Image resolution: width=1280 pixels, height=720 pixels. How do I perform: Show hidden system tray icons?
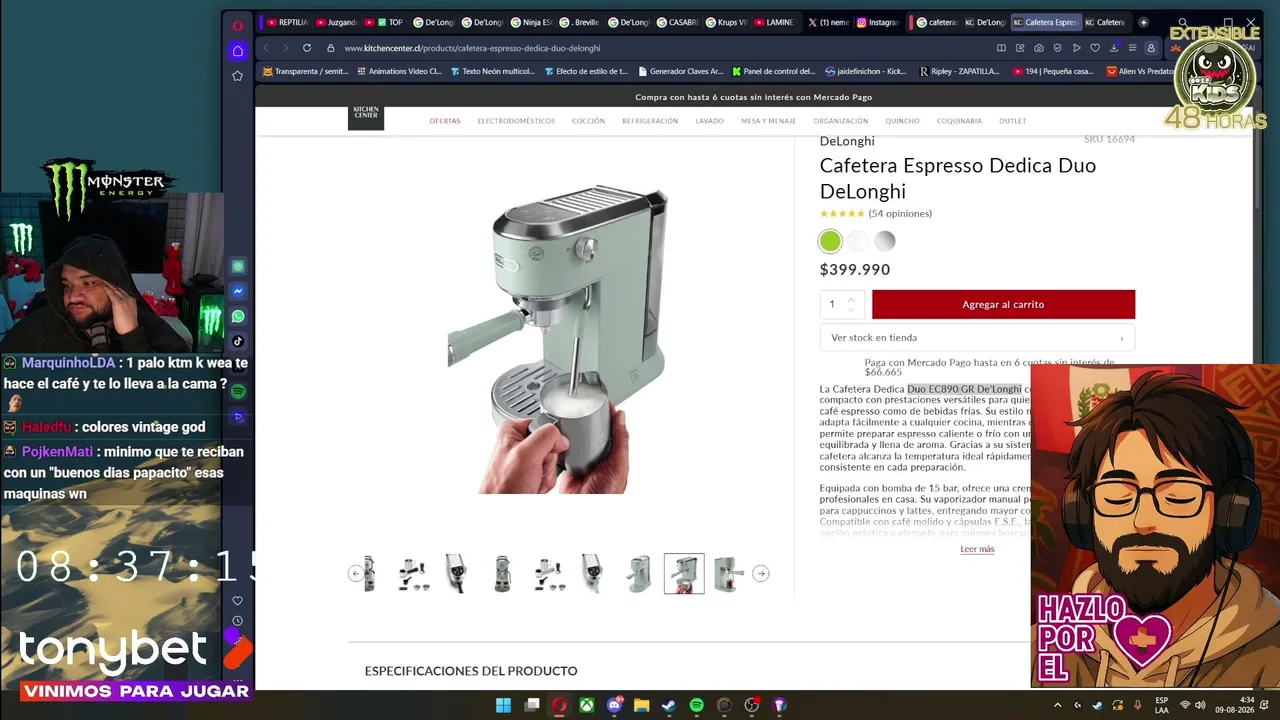click(x=1058, y=705)
